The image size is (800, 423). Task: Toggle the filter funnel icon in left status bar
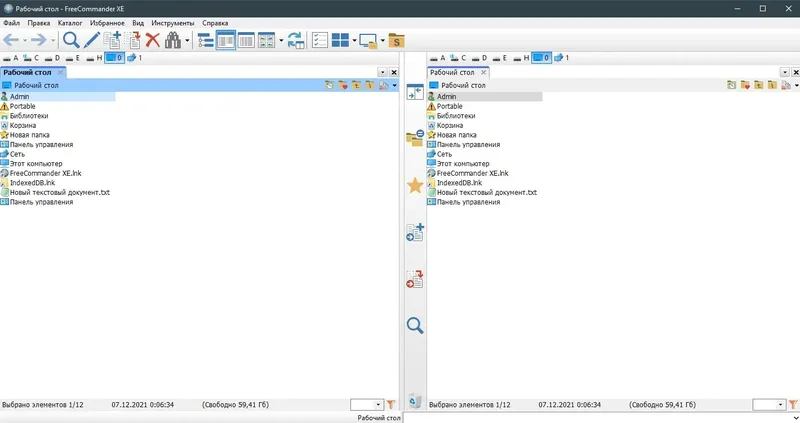pyautogui.click(x=391, y=405)
